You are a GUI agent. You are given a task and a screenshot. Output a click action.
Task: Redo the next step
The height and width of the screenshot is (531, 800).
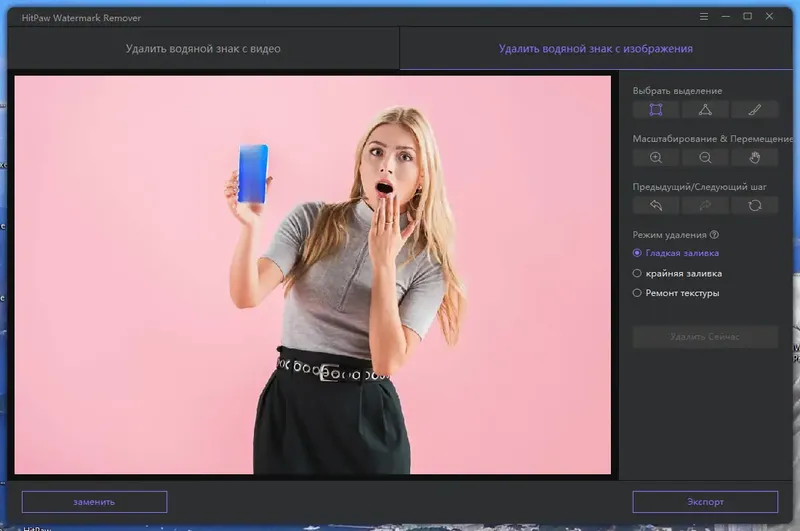(705, 206)
